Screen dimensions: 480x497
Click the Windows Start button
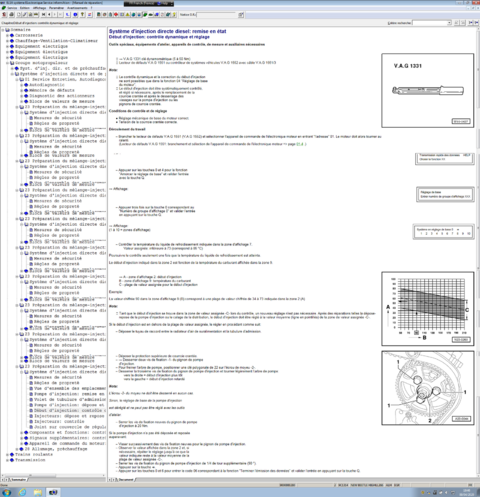6,492
